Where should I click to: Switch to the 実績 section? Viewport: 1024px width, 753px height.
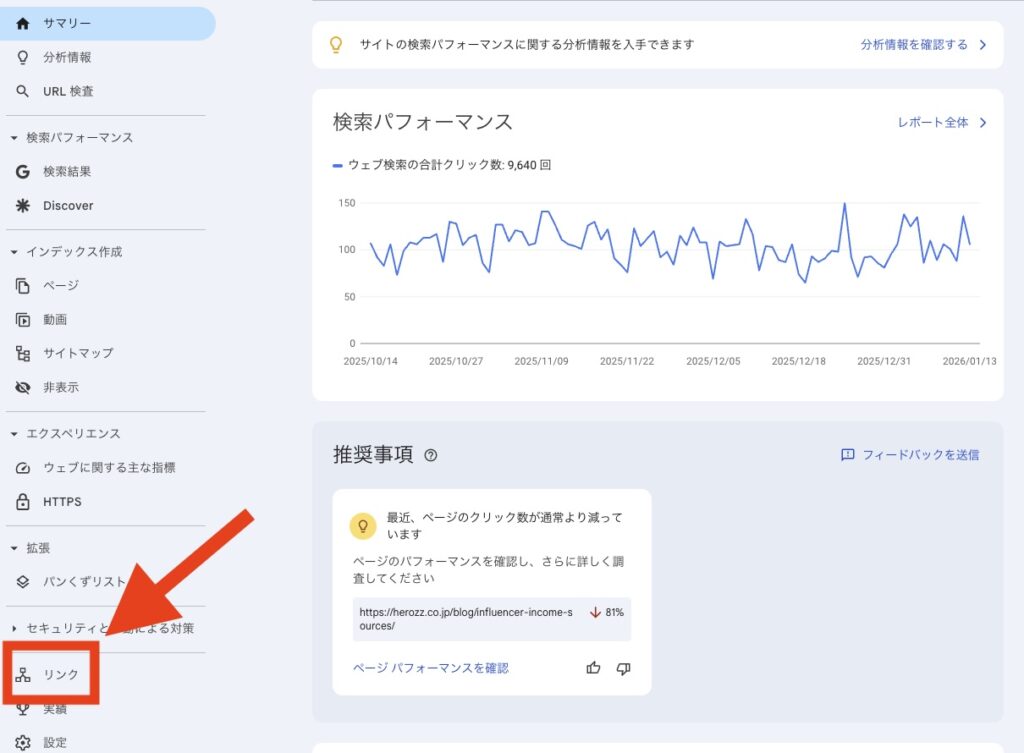pos(23,708)
